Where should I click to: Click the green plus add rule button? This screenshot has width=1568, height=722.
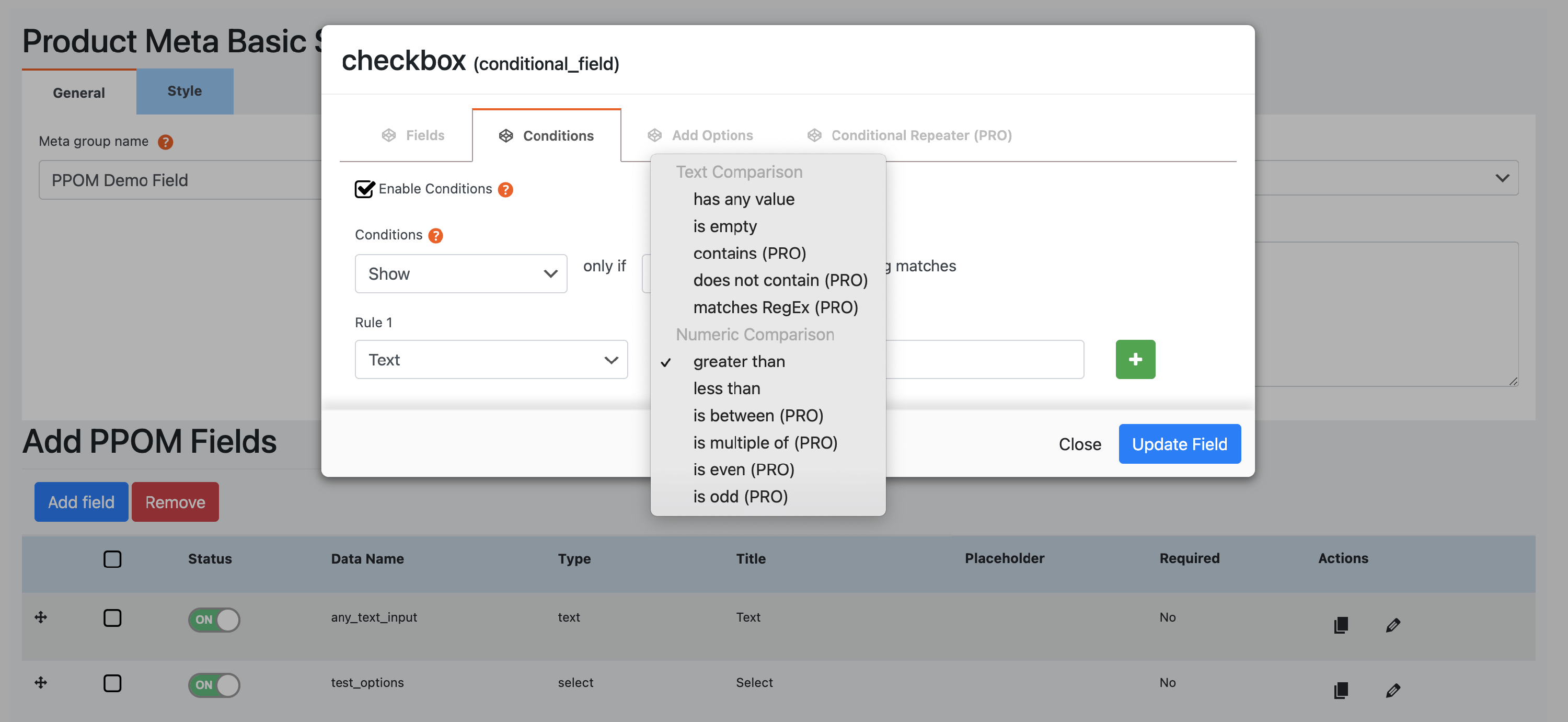1135,359
